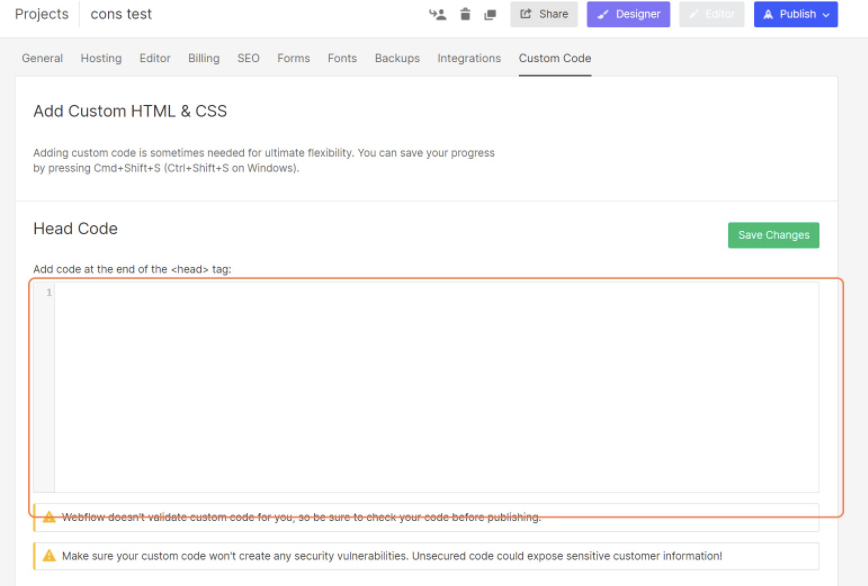Click the Projects breadcrumb label
Viewport: 868px width, 586px height.
point(41,13)
